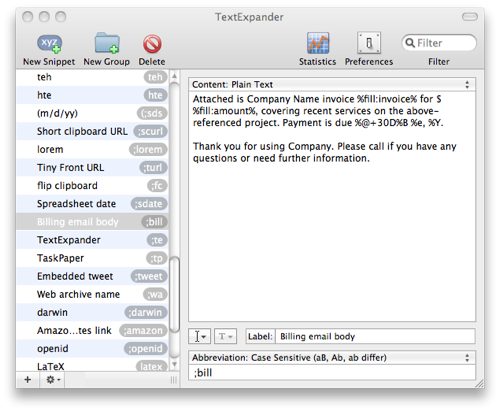The width and height of the screenshot is (500, 412).
Task: Select the Spreadsheet date snippet
Action: (x=92, y=204)
